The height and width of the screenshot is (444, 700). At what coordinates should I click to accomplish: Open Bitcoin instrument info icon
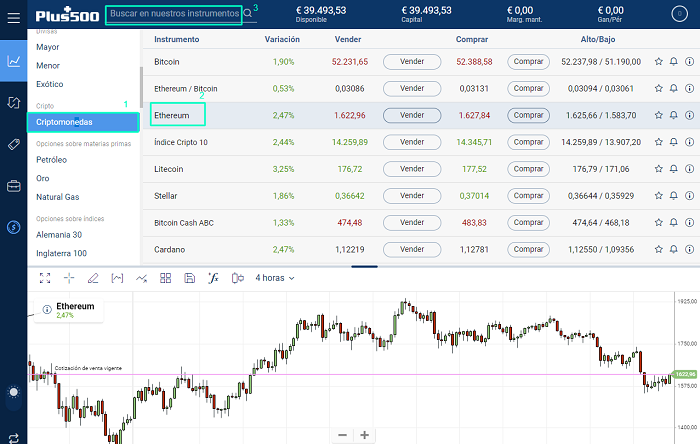click(x=689, y=62)
